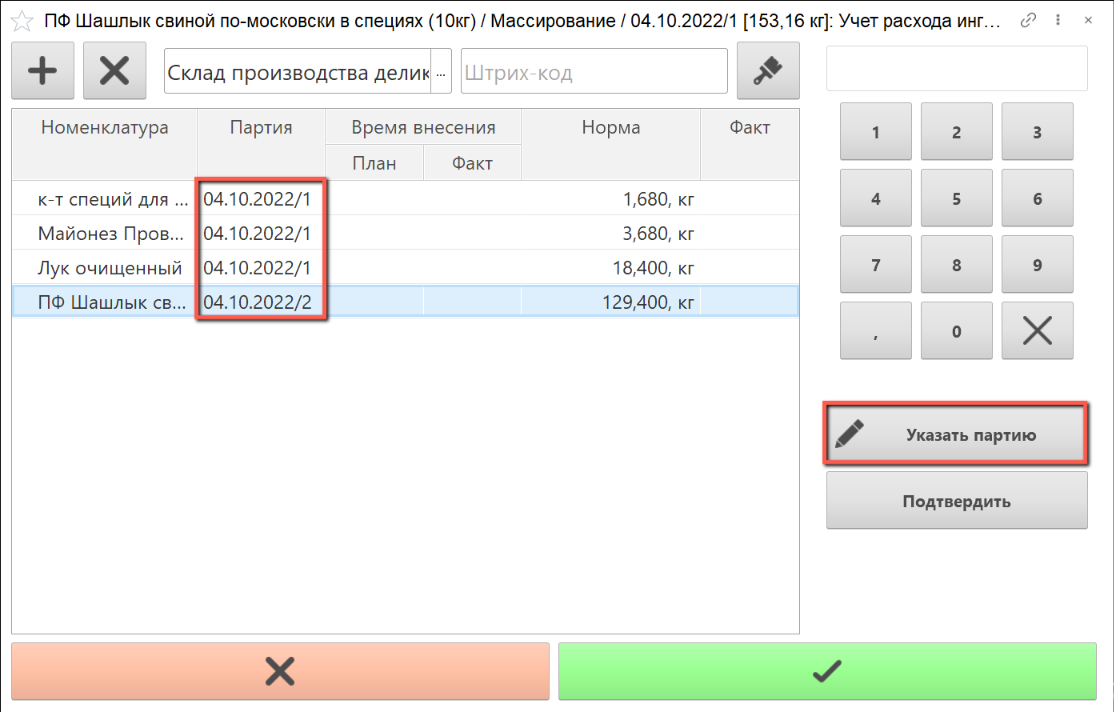
Task: Click the brush clear icon button
Action: pyautogui.click(x=767, y=71)
